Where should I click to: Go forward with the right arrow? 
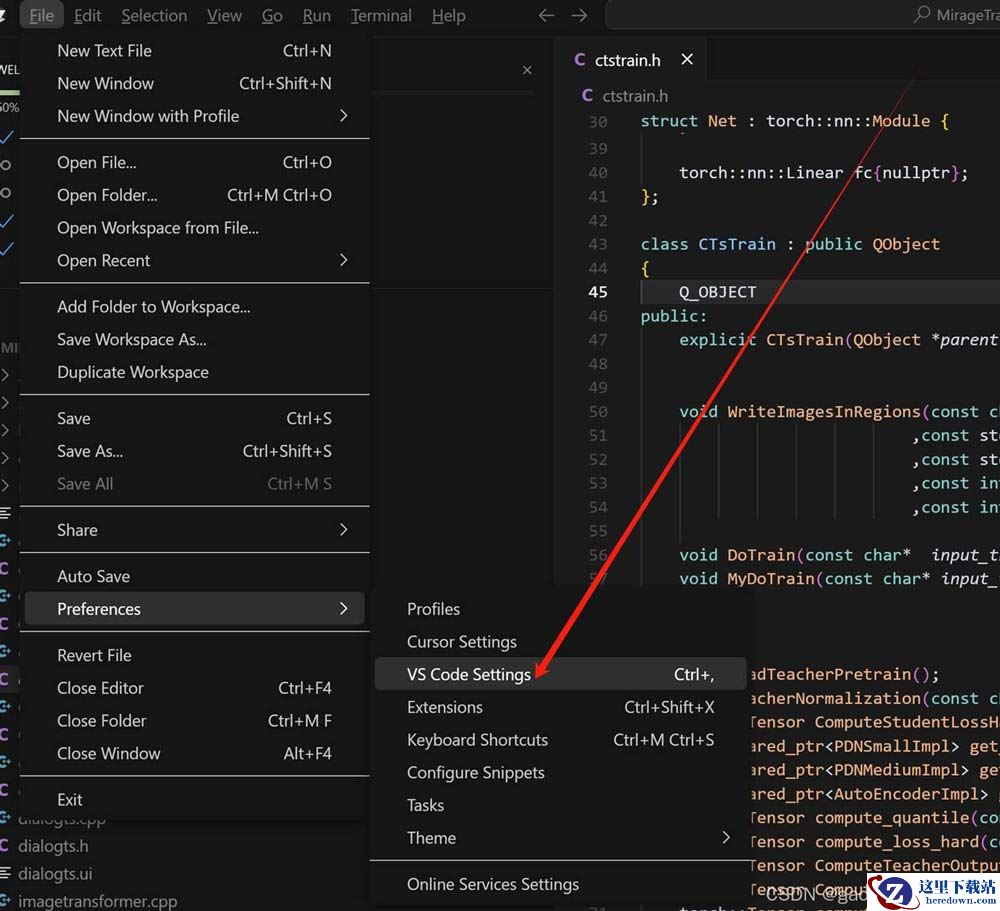point(579,15)
